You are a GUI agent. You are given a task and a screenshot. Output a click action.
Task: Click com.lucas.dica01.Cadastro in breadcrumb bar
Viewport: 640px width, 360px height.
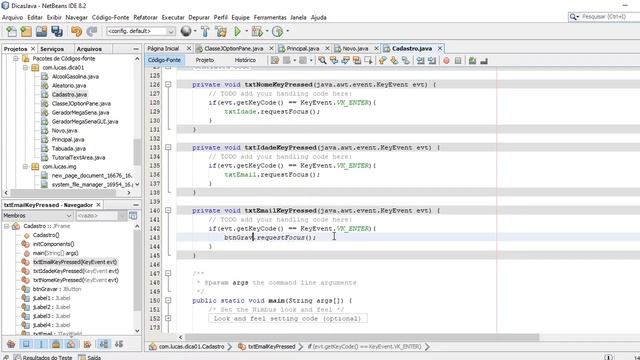[x=191, y=347]
